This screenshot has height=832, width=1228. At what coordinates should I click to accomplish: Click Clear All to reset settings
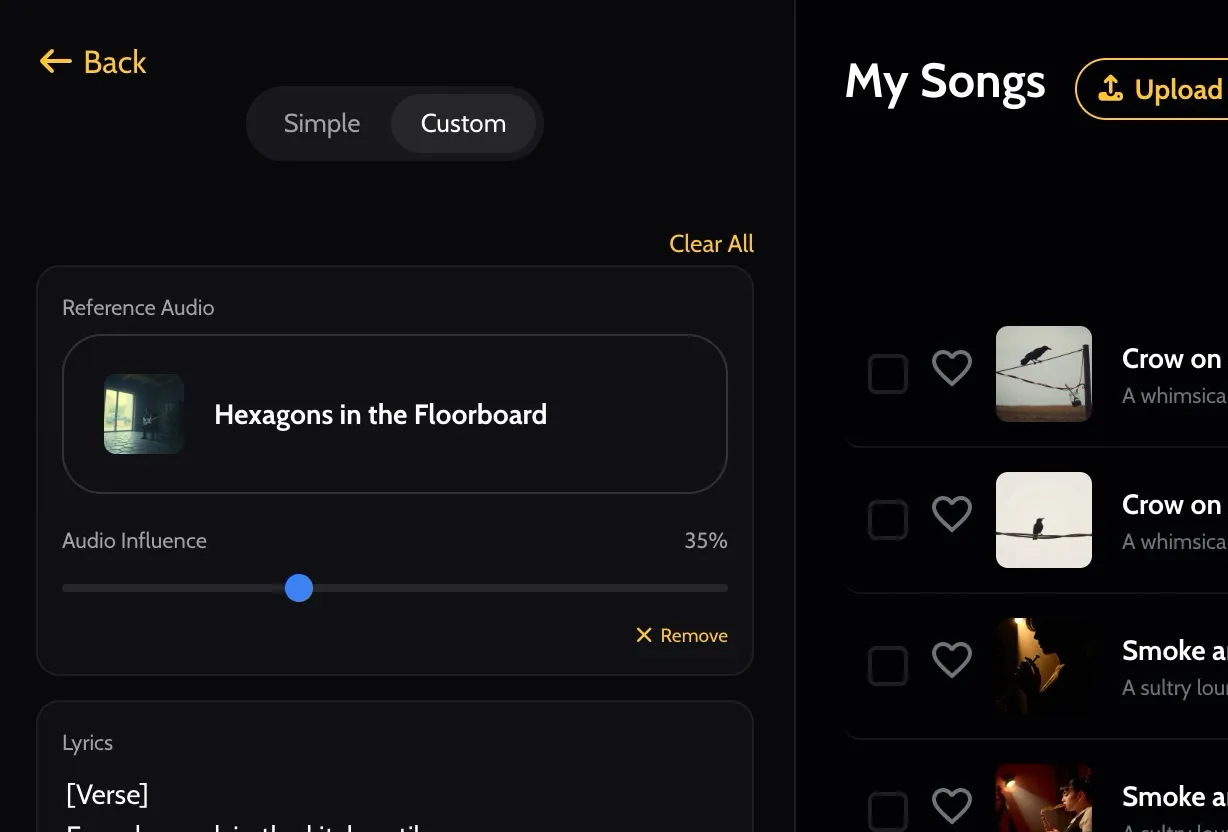pos(711,243)
